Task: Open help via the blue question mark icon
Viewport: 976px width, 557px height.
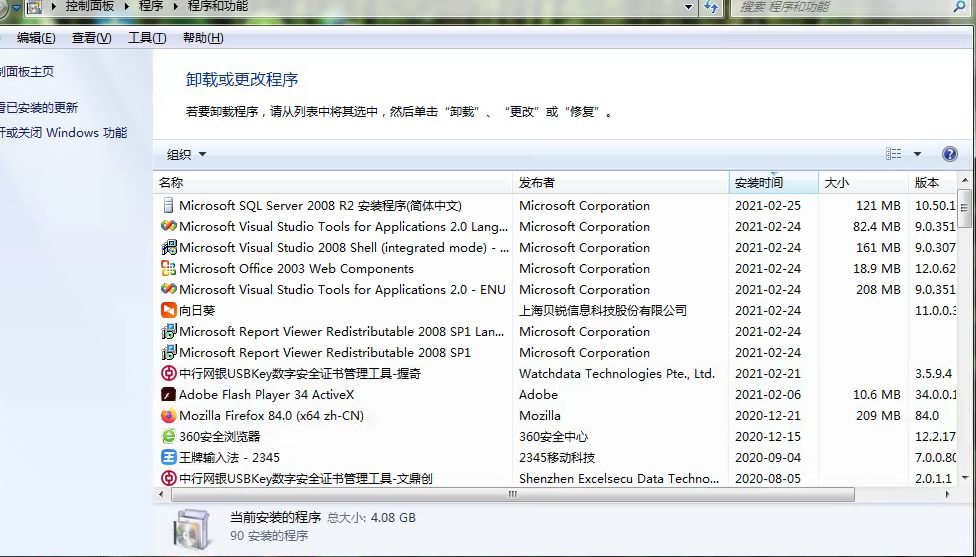Action: (x=949, y=154)
